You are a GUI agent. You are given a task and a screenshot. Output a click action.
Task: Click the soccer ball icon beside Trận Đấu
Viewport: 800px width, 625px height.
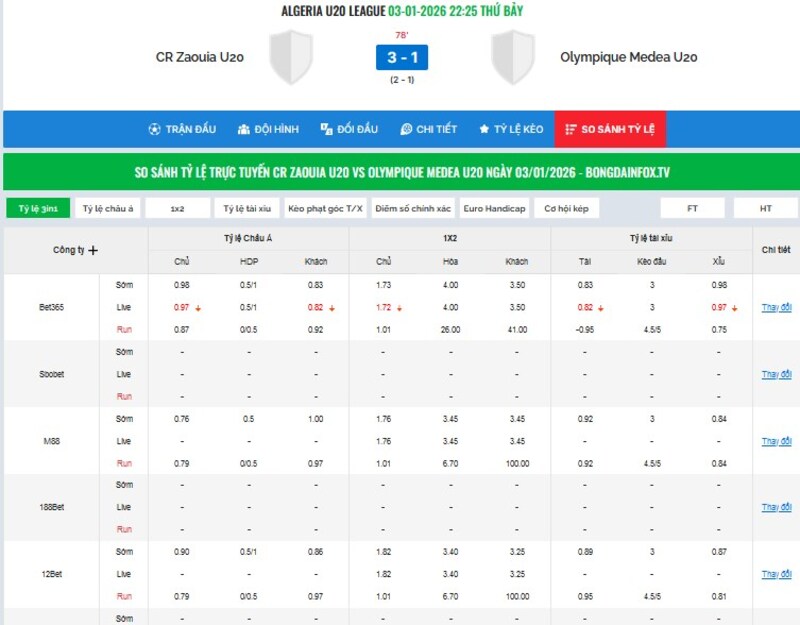click(154, 130)
